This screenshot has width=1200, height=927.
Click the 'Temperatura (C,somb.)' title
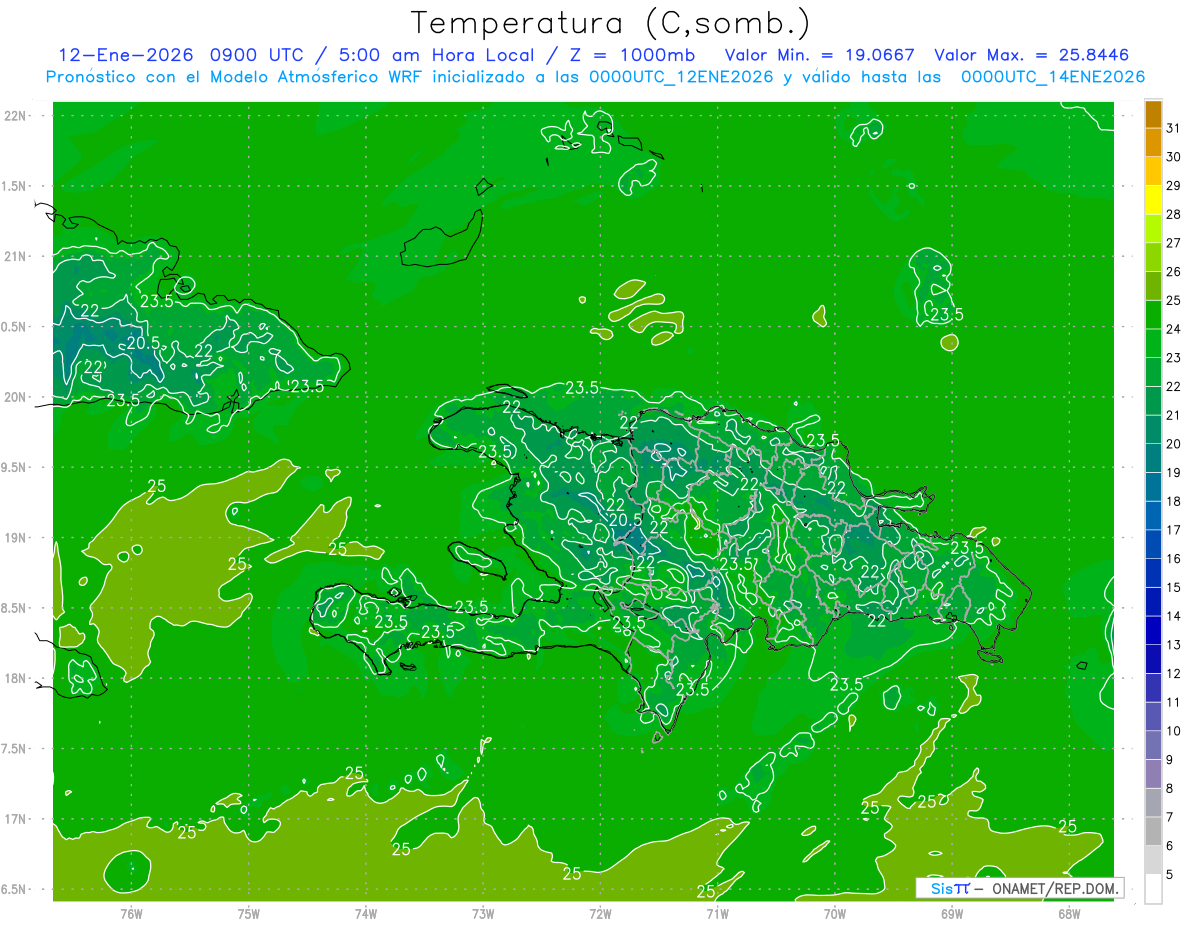pyautogui.click(x=610, y=22)
